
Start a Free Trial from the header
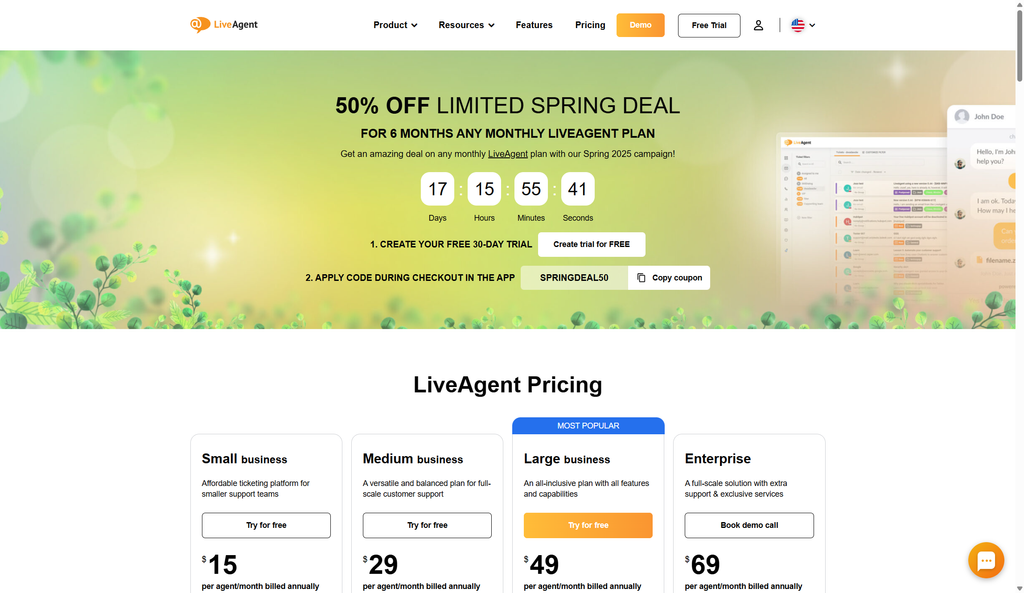tap(708, 24)
